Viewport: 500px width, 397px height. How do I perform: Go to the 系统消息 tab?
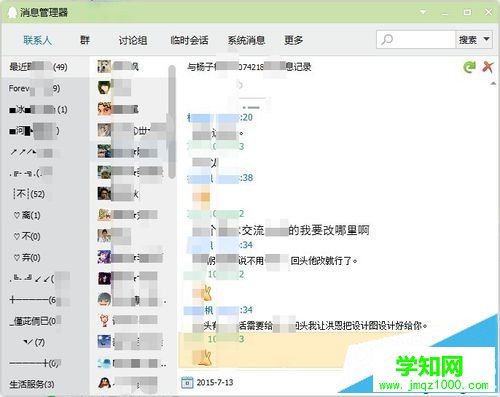[x=246, y=40]
